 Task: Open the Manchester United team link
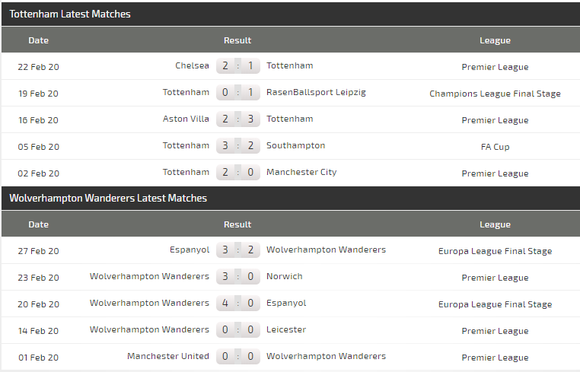(x=168, y=356)
